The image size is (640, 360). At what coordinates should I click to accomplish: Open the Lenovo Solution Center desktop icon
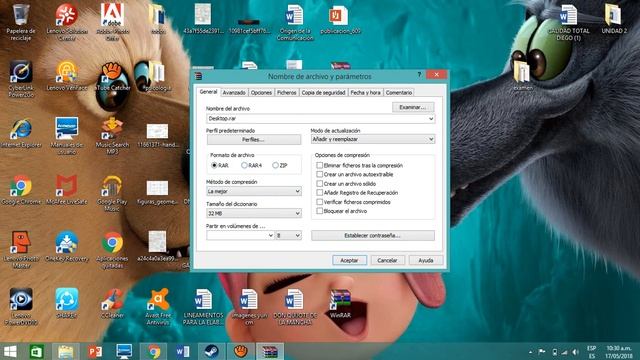pyautogui.click(x=67, y=22)
